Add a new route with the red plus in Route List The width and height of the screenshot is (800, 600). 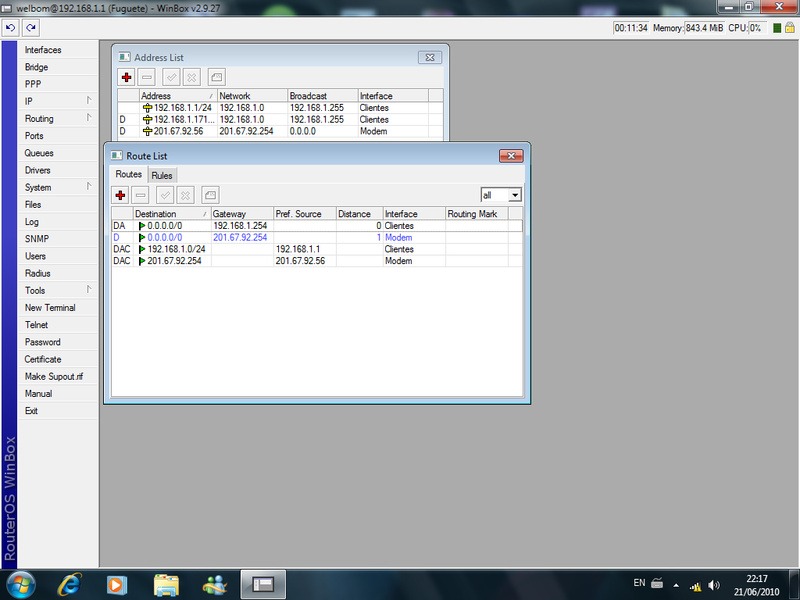(x=120, y=195)
